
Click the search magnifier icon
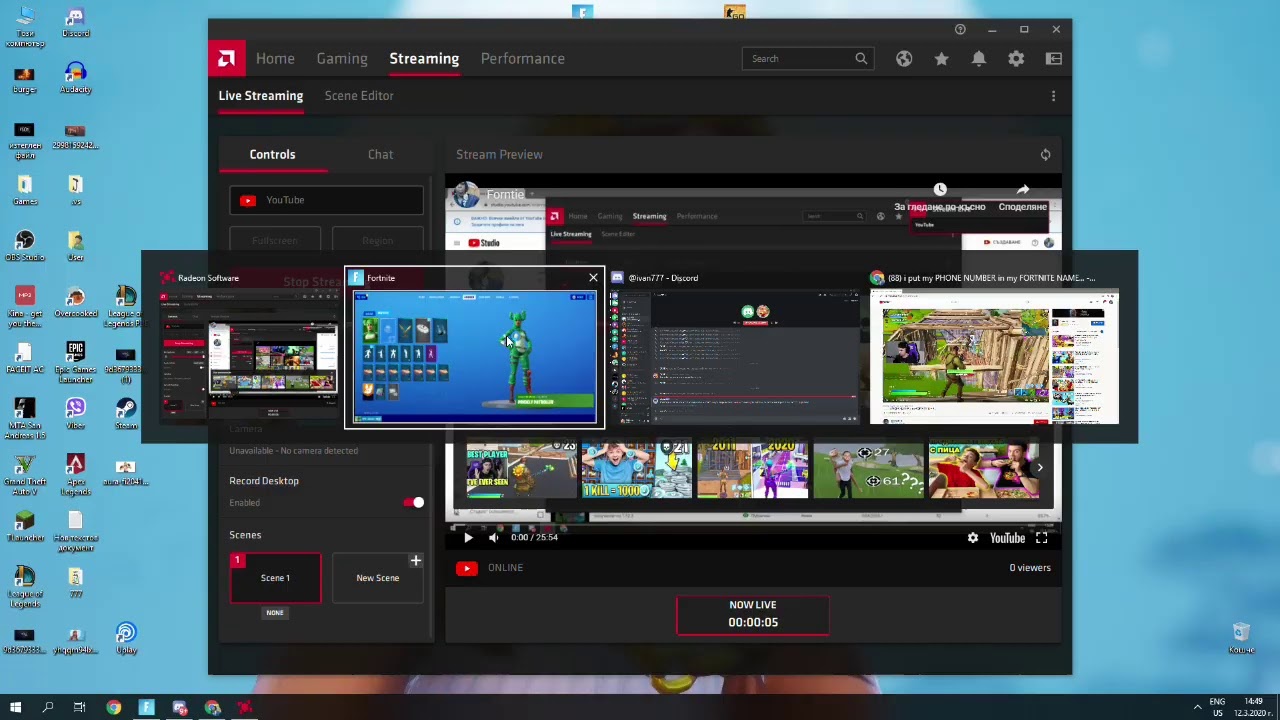861,58
